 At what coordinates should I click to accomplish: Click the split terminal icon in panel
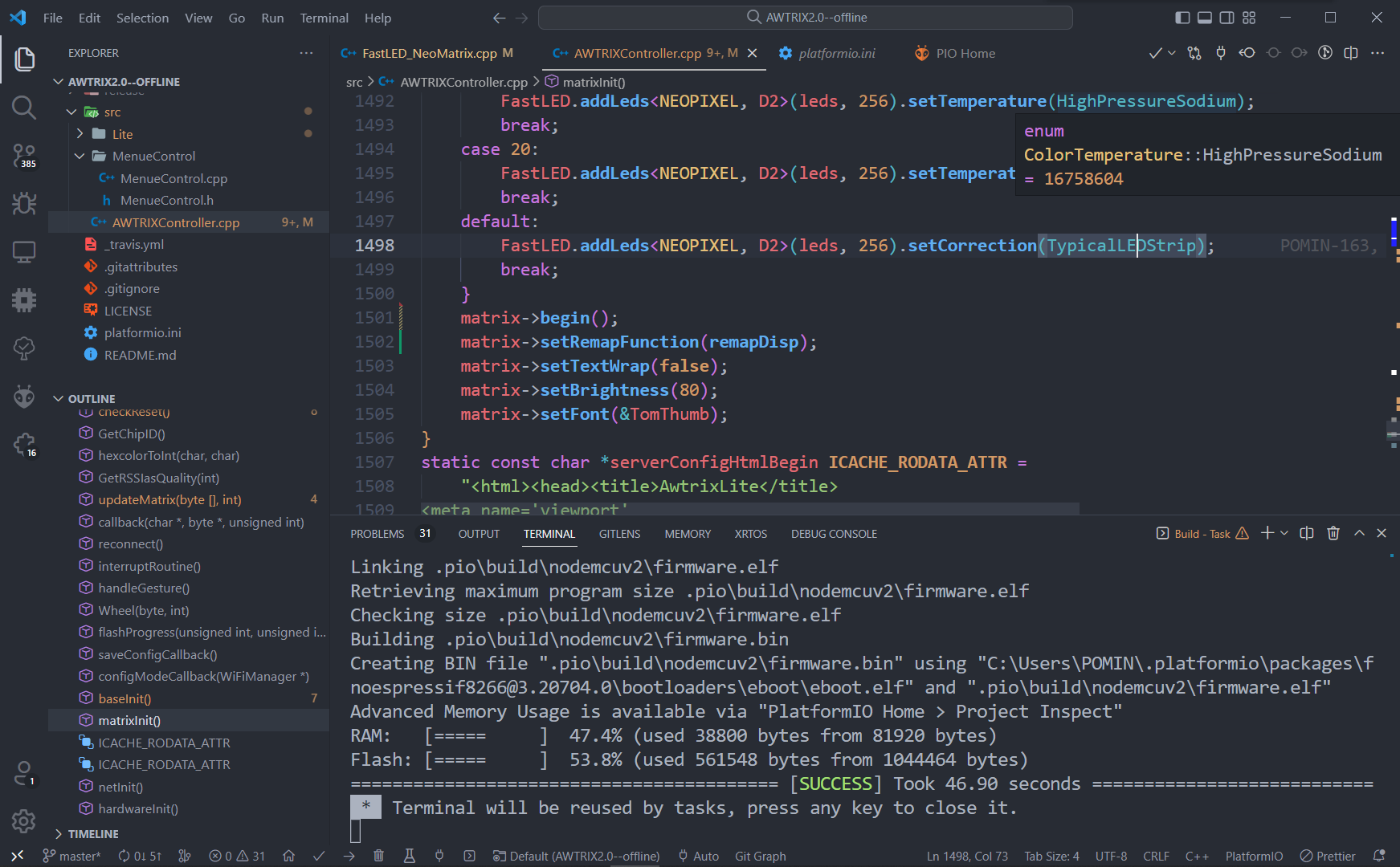click(1307, 533)
